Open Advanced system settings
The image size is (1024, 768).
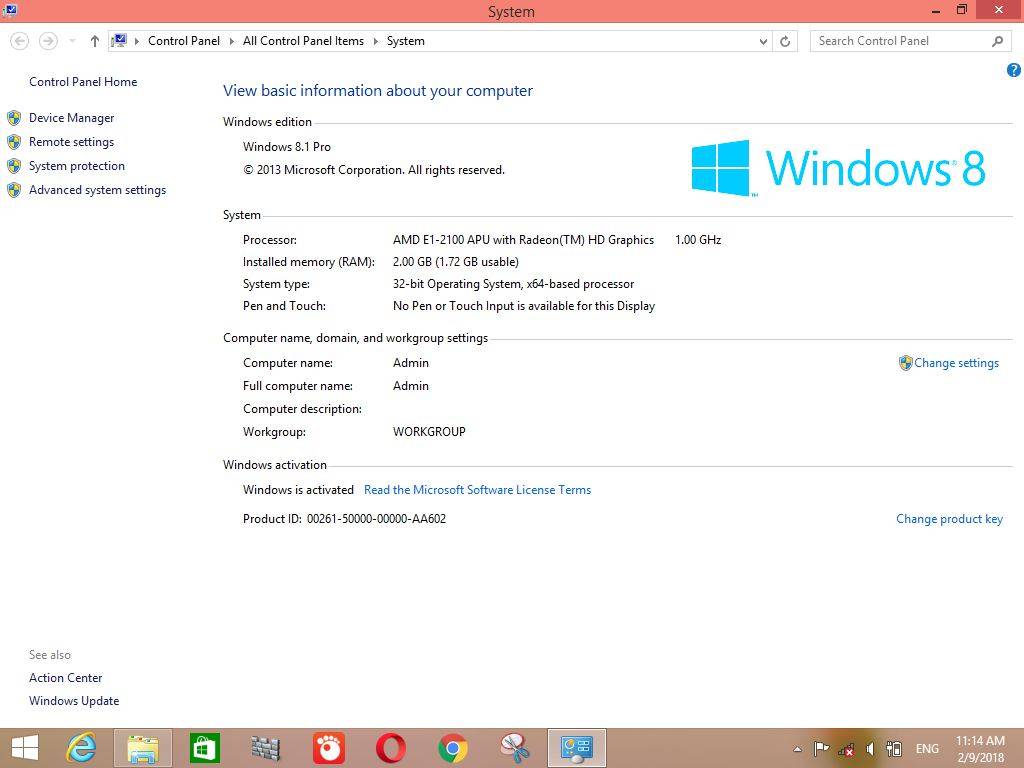[97, 190]
